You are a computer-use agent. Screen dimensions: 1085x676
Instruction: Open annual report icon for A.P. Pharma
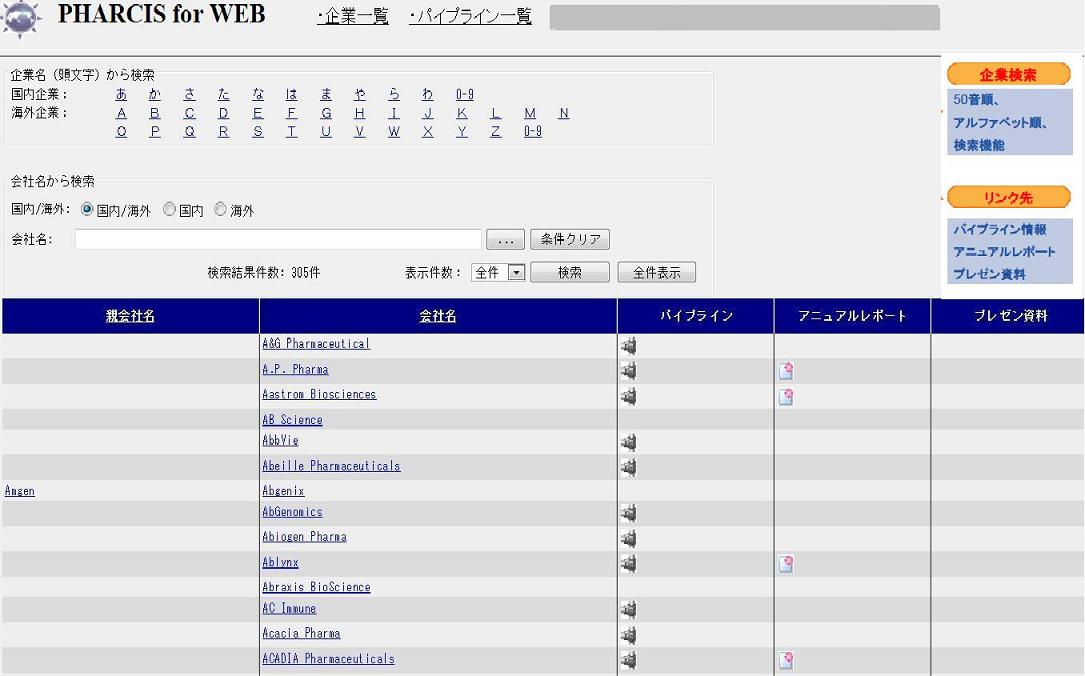(785, 371)
